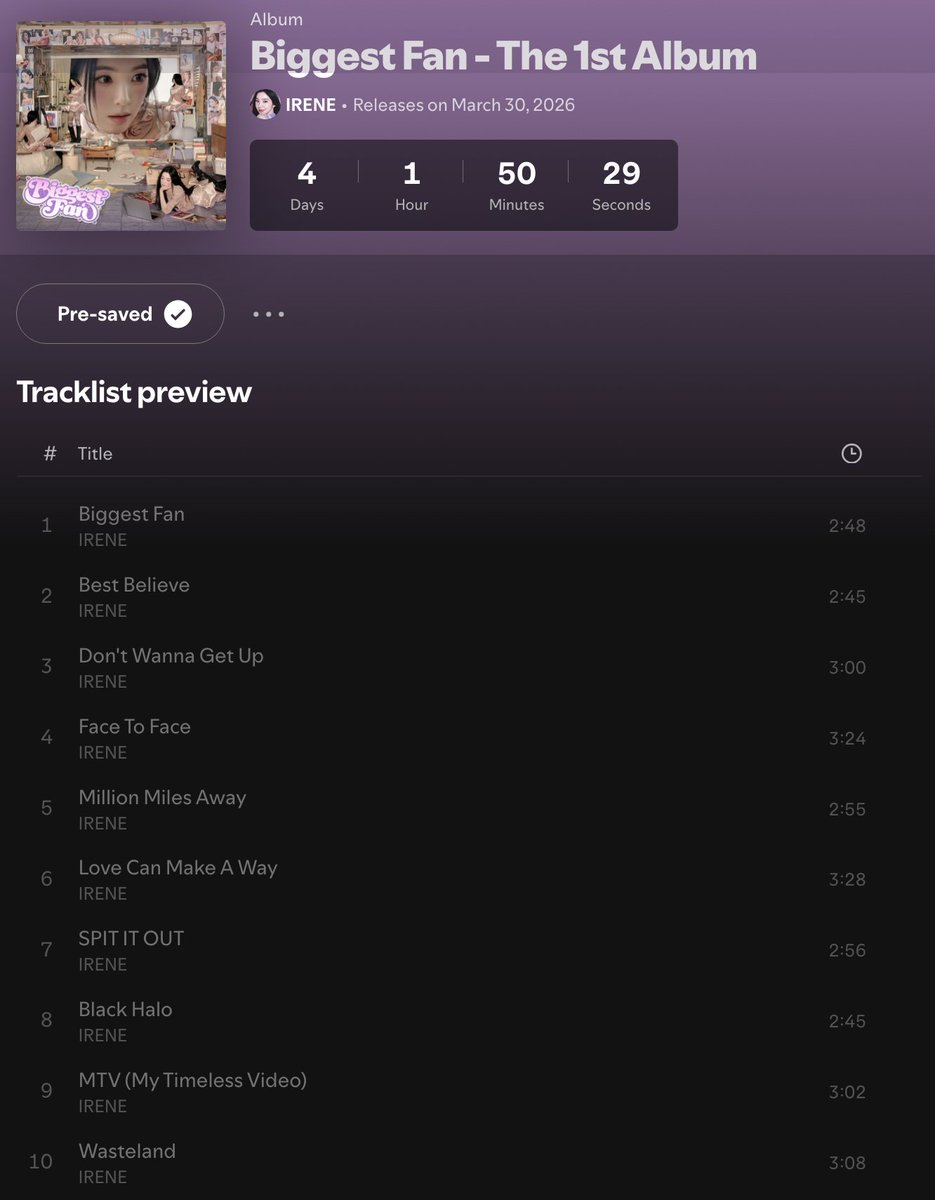Click the 3:24 duration value

847,739
